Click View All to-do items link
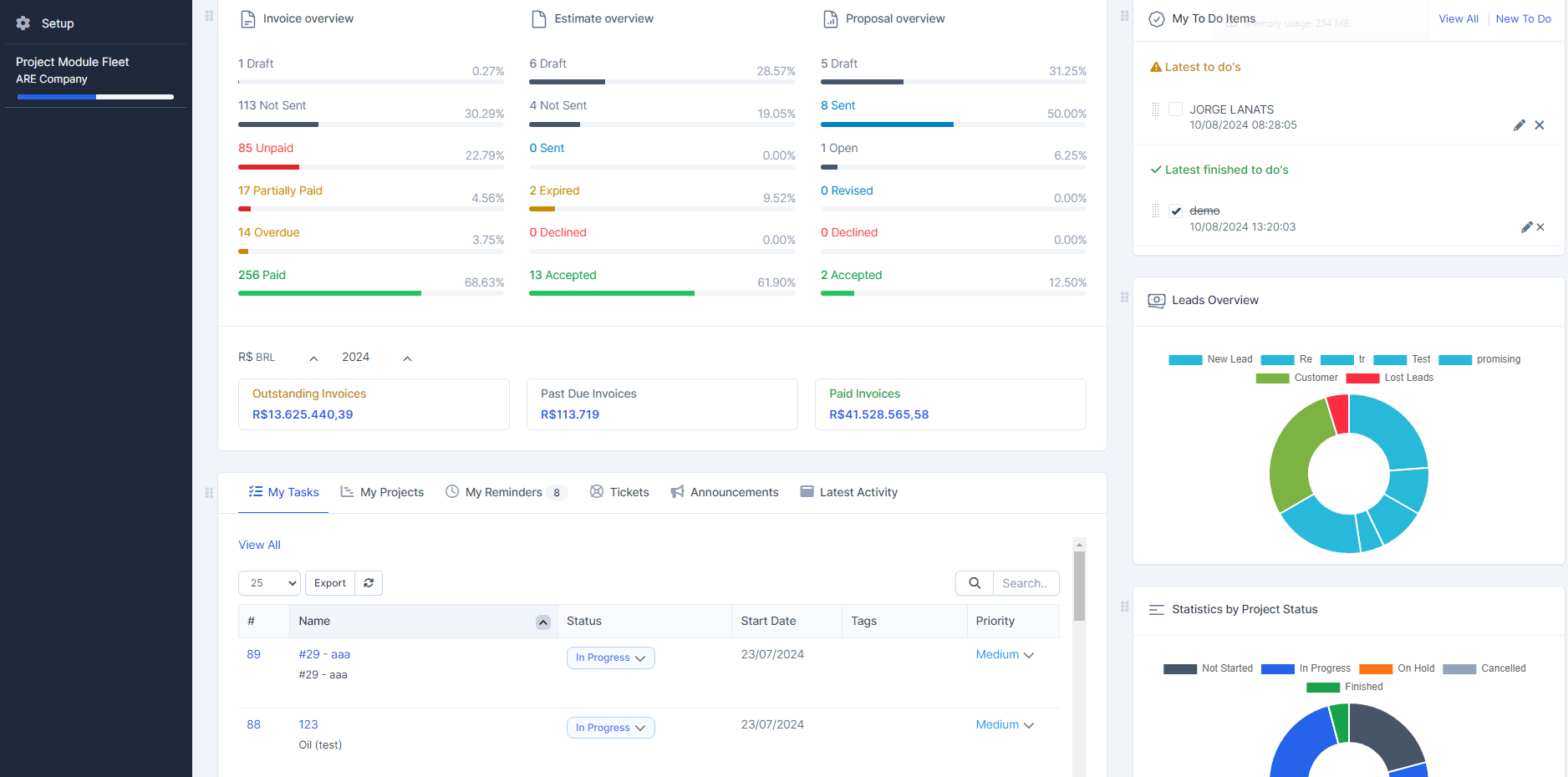This screenshot has width=1568, height=777. 1459,19
